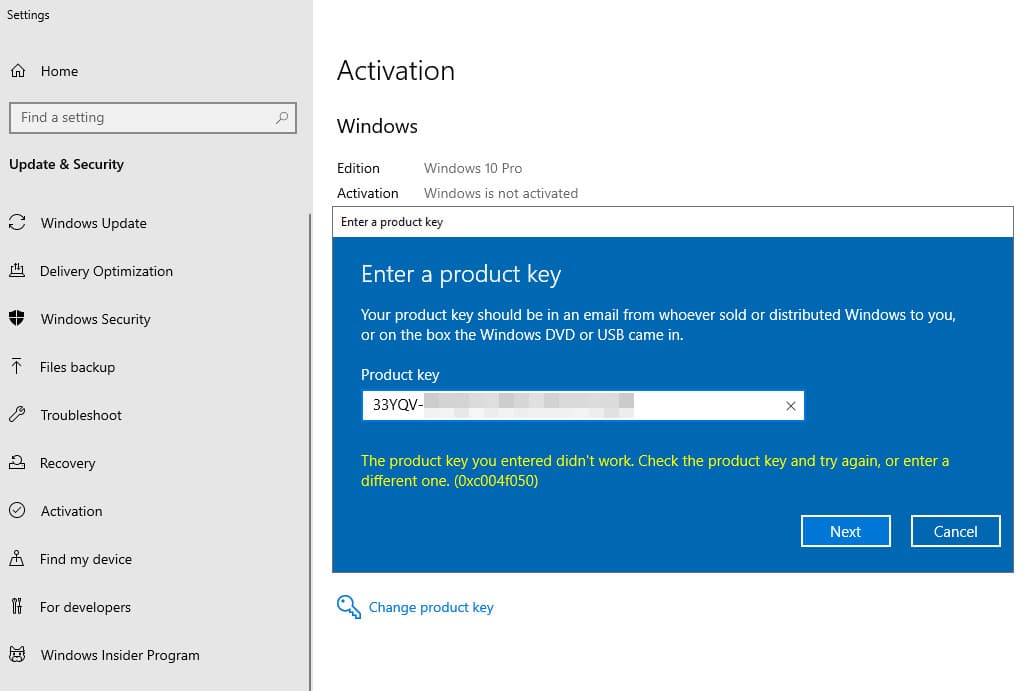Click the 'Windows is not activated' status
The image size is (1024, 691).
[x=501, y=193]
